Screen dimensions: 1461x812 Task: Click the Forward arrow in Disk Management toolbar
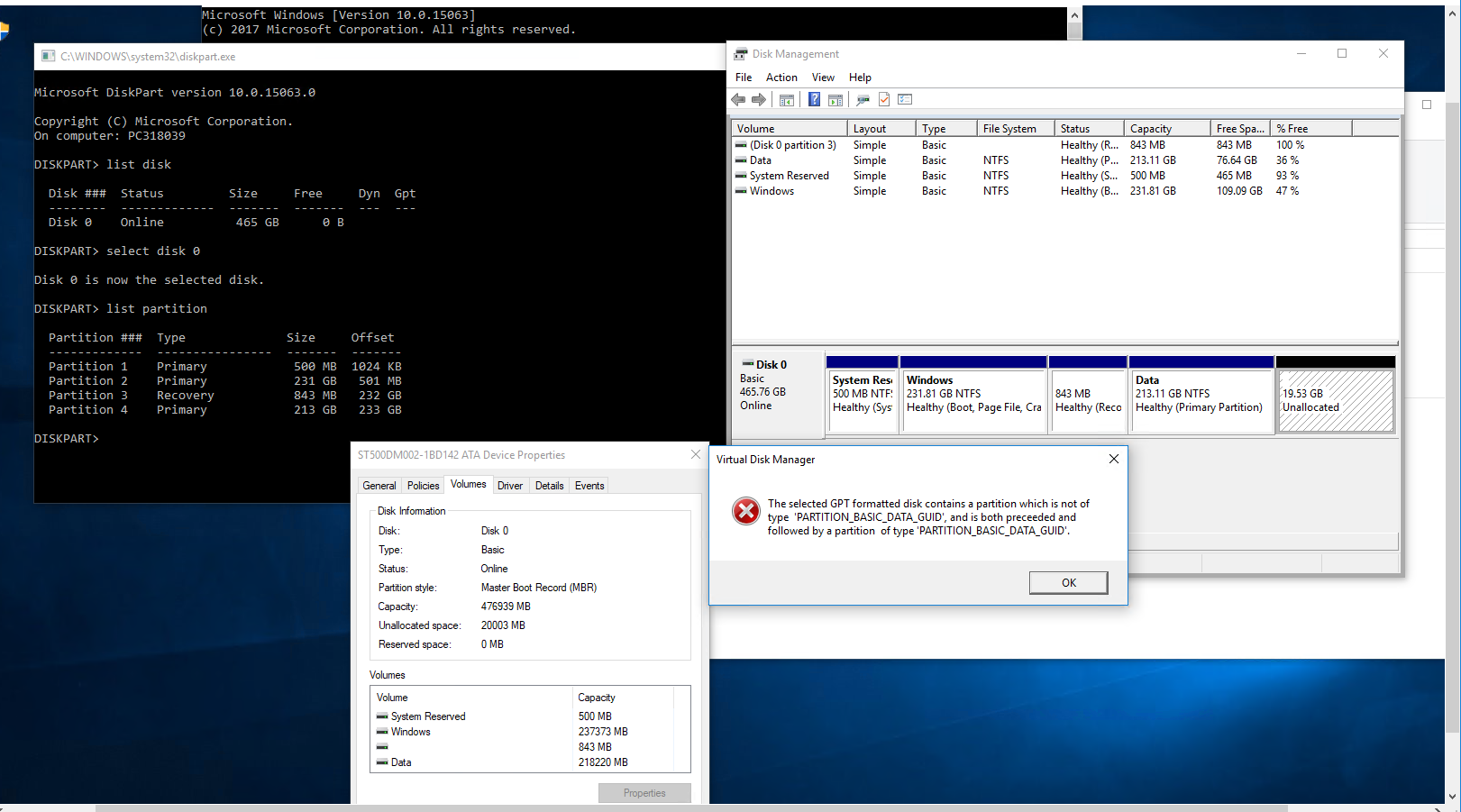pyautogui.click(x=759, y=99)
